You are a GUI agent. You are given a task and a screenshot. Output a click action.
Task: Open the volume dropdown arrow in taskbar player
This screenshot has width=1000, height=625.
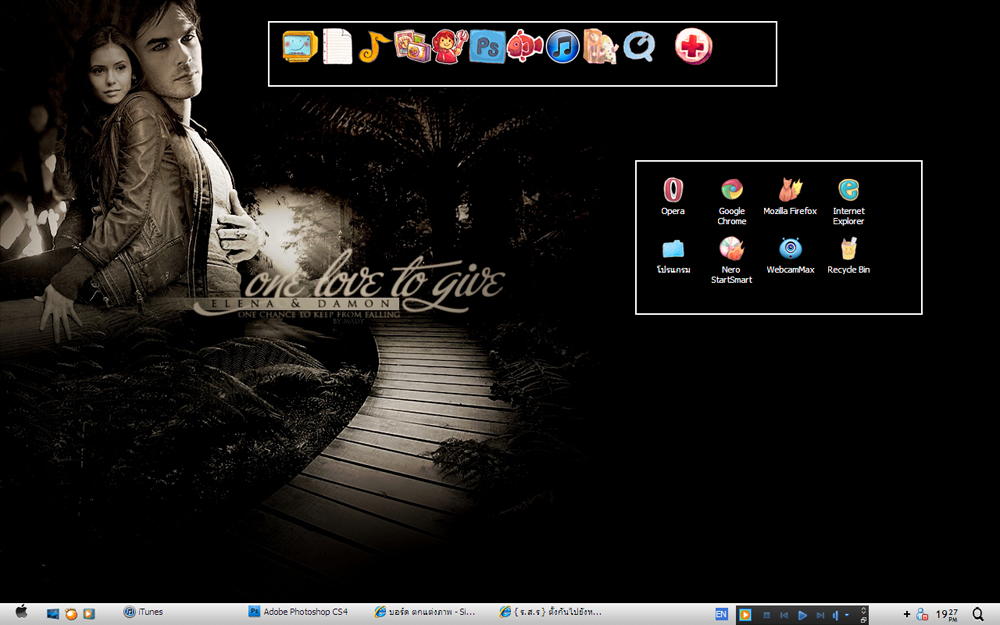click(847, 615)
